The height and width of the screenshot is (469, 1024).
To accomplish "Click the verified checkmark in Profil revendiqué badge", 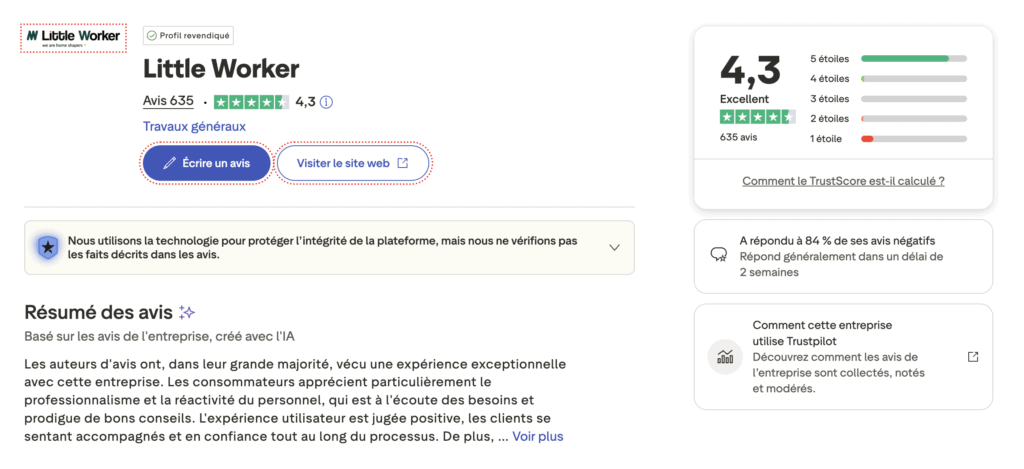I will coord(152,35).
